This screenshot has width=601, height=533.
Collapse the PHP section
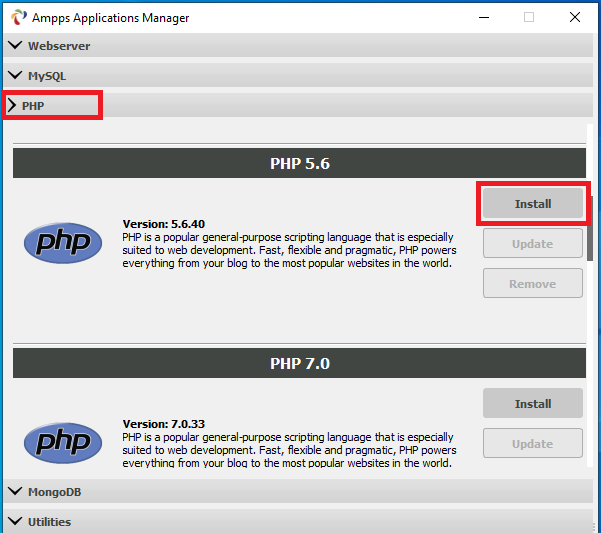(x=298, y=105)
